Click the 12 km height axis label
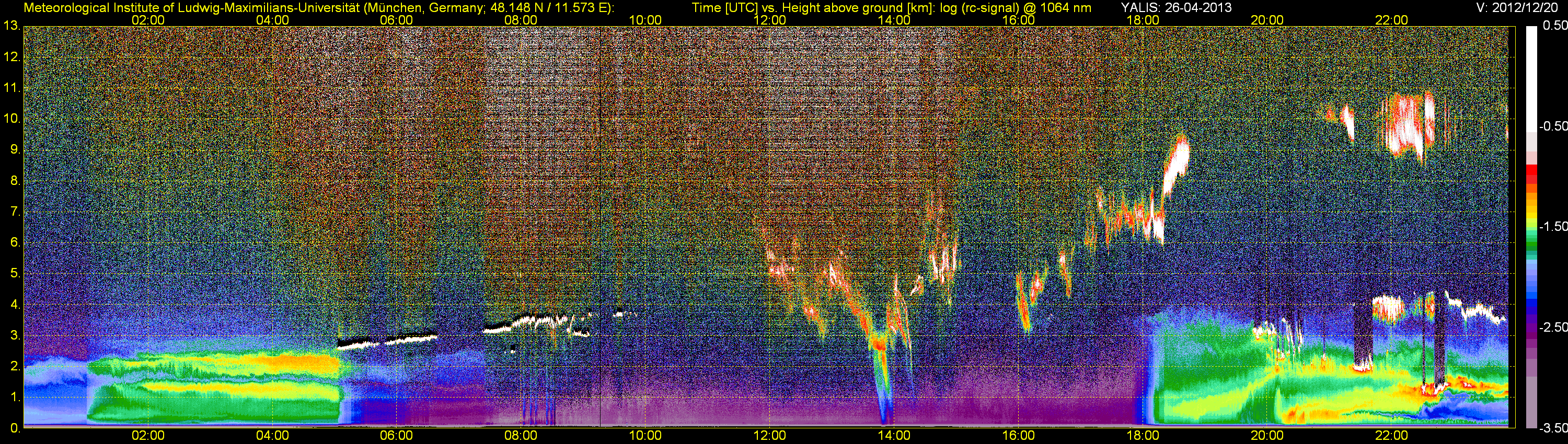Image resolution: width=1568 pixels, height=444 pixels. click(x=11, y=57)
